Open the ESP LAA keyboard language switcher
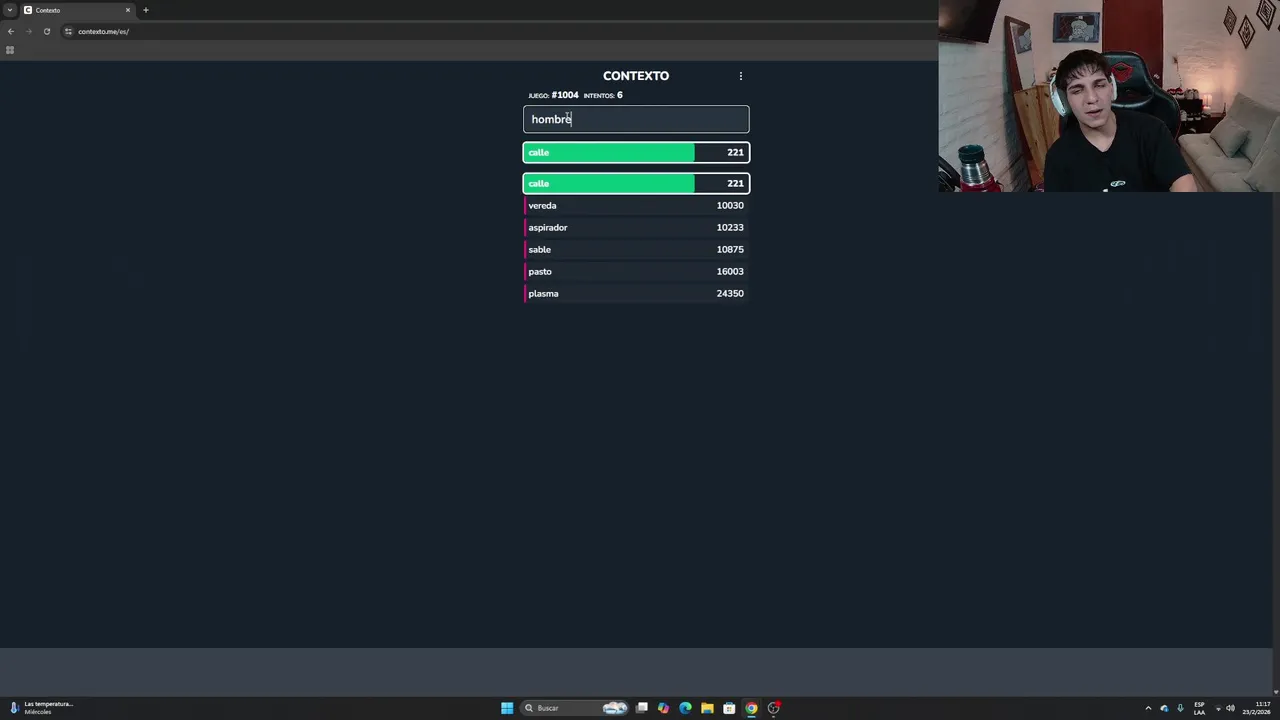Image resolution: width=1280 pixels, height=720 pixels. click(x=1199, y=708)
